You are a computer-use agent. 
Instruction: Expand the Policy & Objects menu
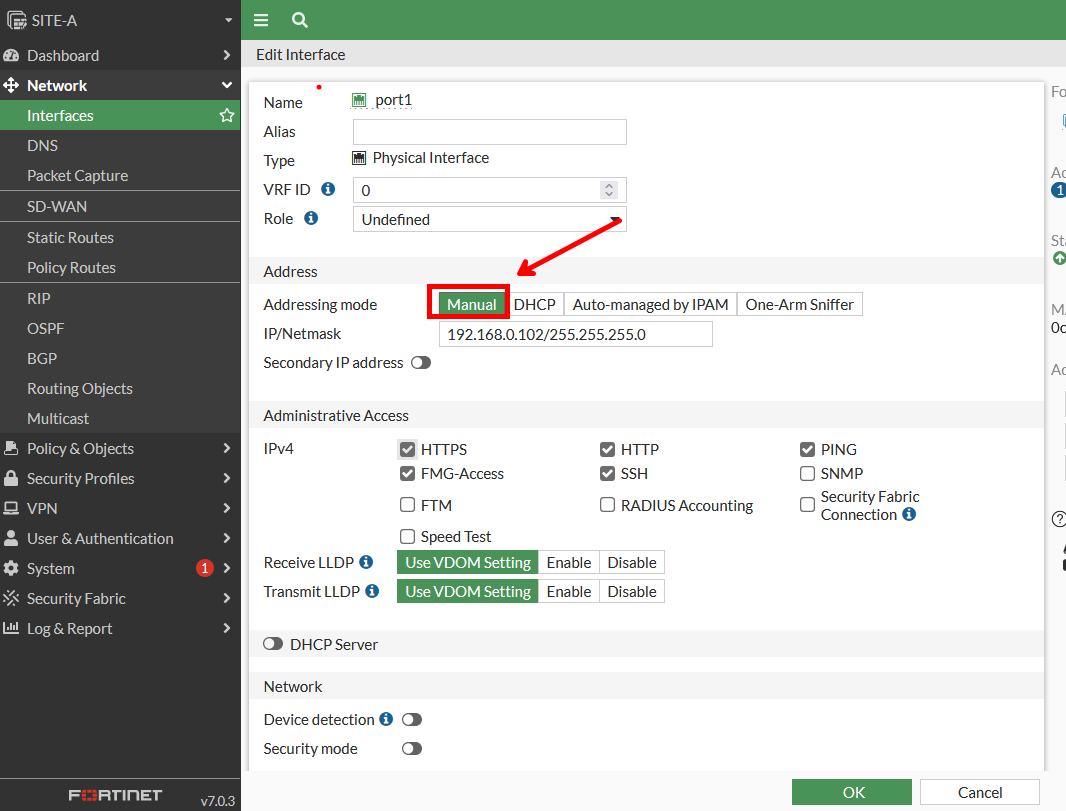click(x=120, y=449)
